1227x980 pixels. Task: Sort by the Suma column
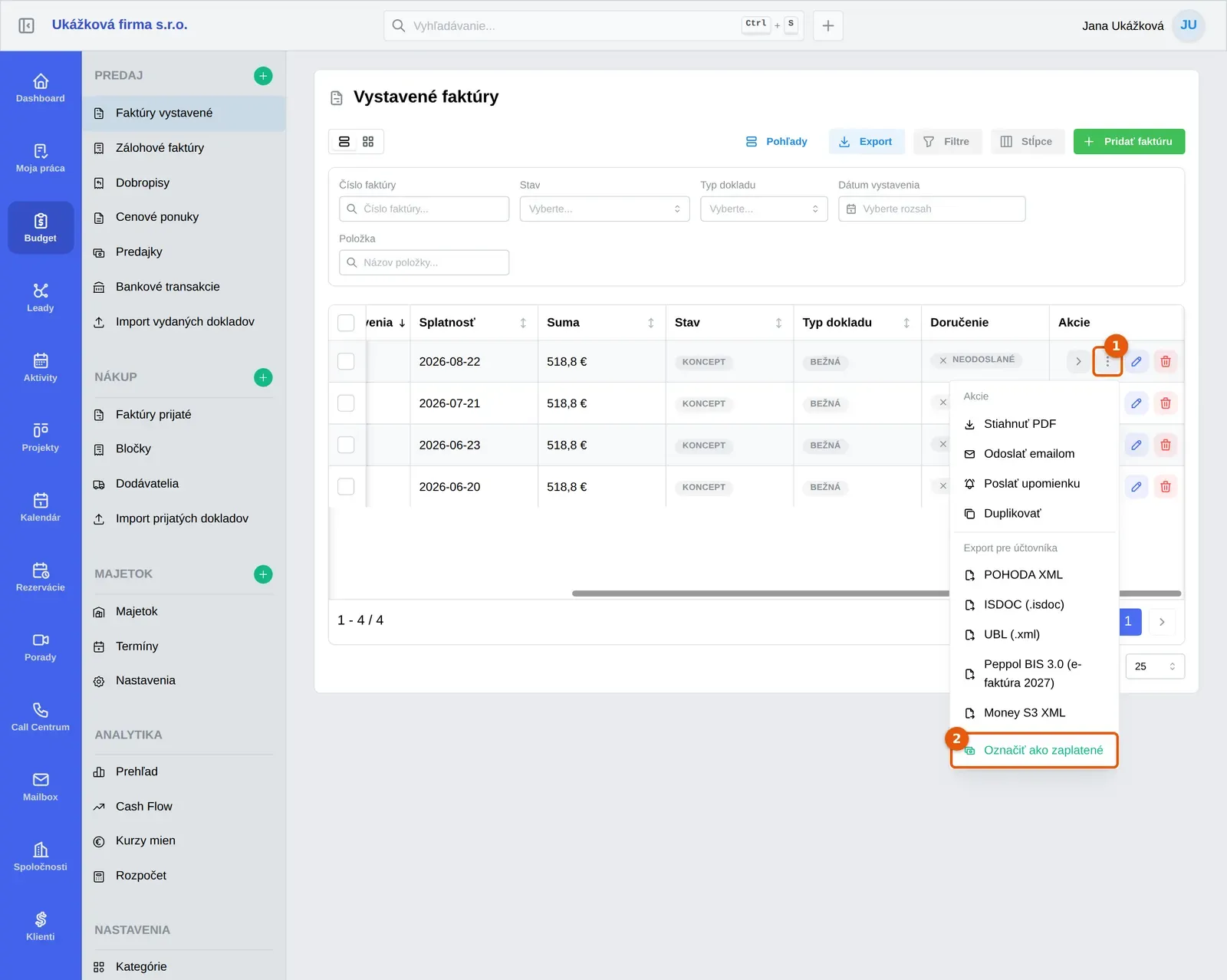click(651, 323)
